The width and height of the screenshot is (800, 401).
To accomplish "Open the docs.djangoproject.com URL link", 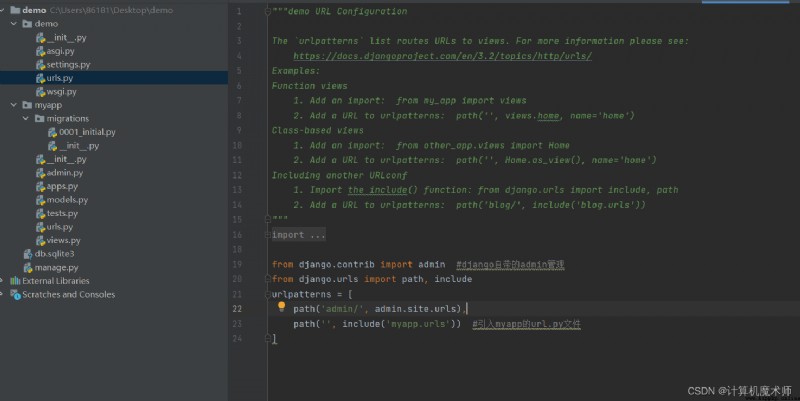I will pos(442,56).
